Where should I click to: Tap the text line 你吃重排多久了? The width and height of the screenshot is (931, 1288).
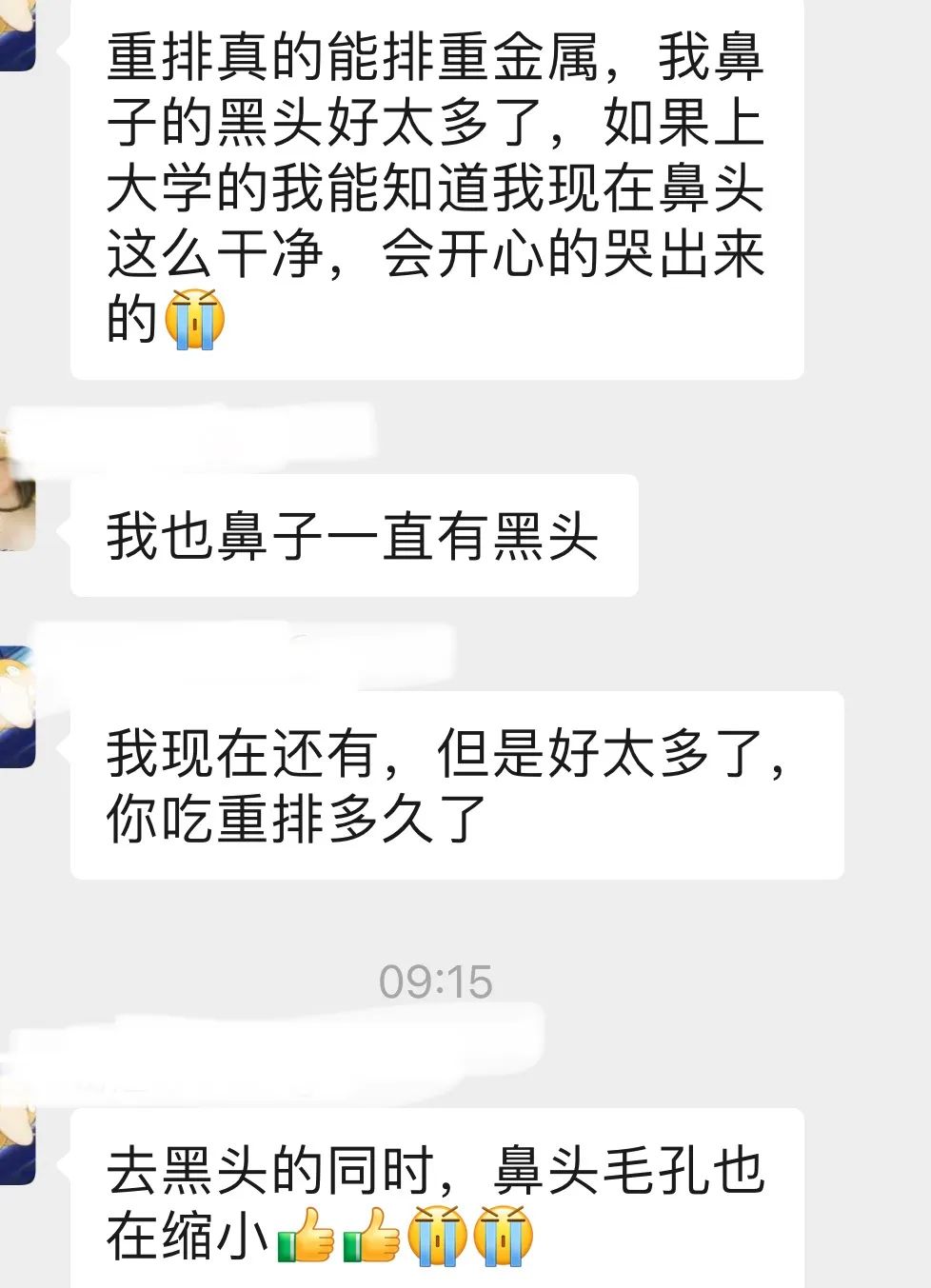[297, 819]
